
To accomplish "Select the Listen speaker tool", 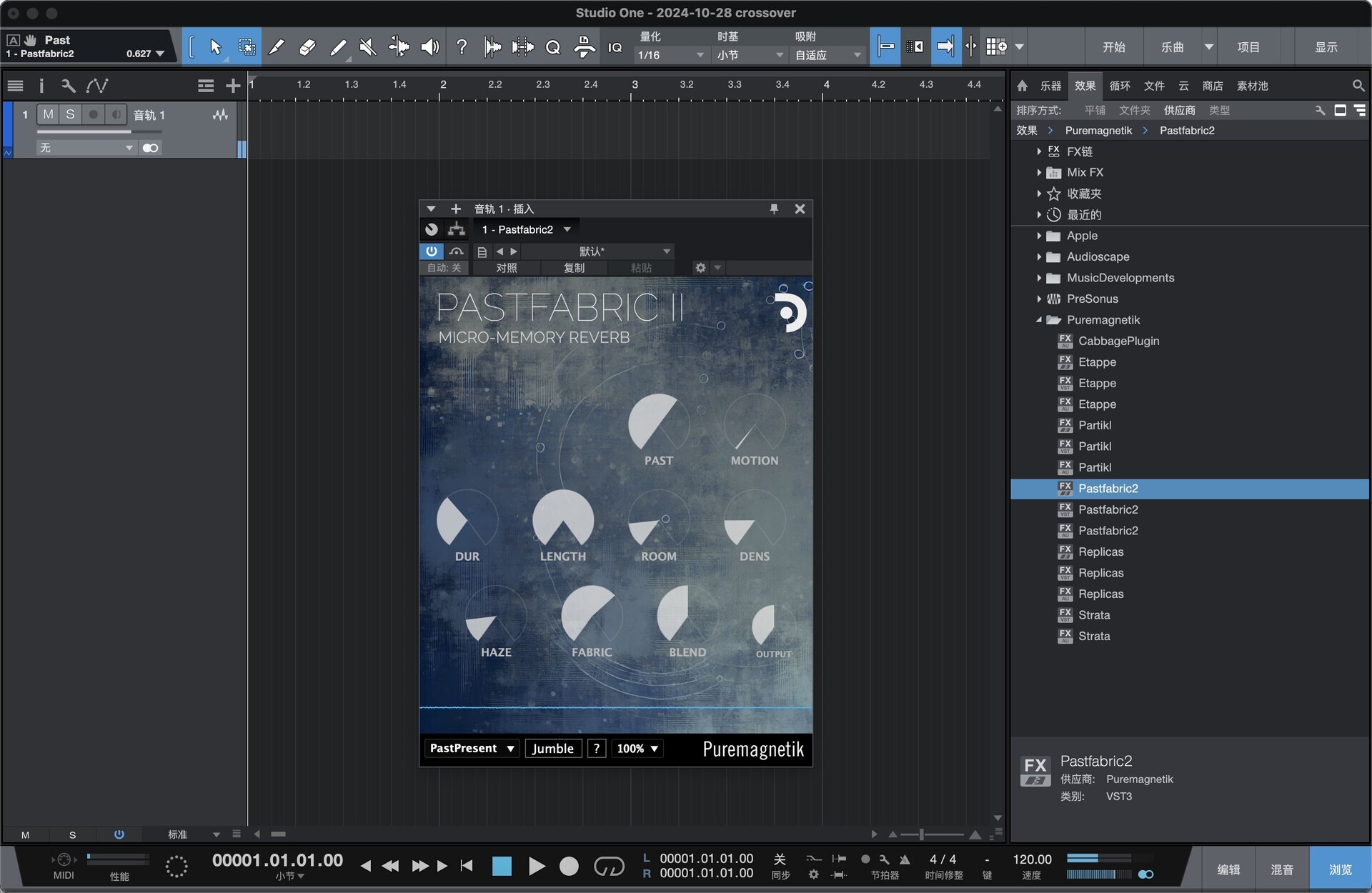I will (x=429, y=47).
